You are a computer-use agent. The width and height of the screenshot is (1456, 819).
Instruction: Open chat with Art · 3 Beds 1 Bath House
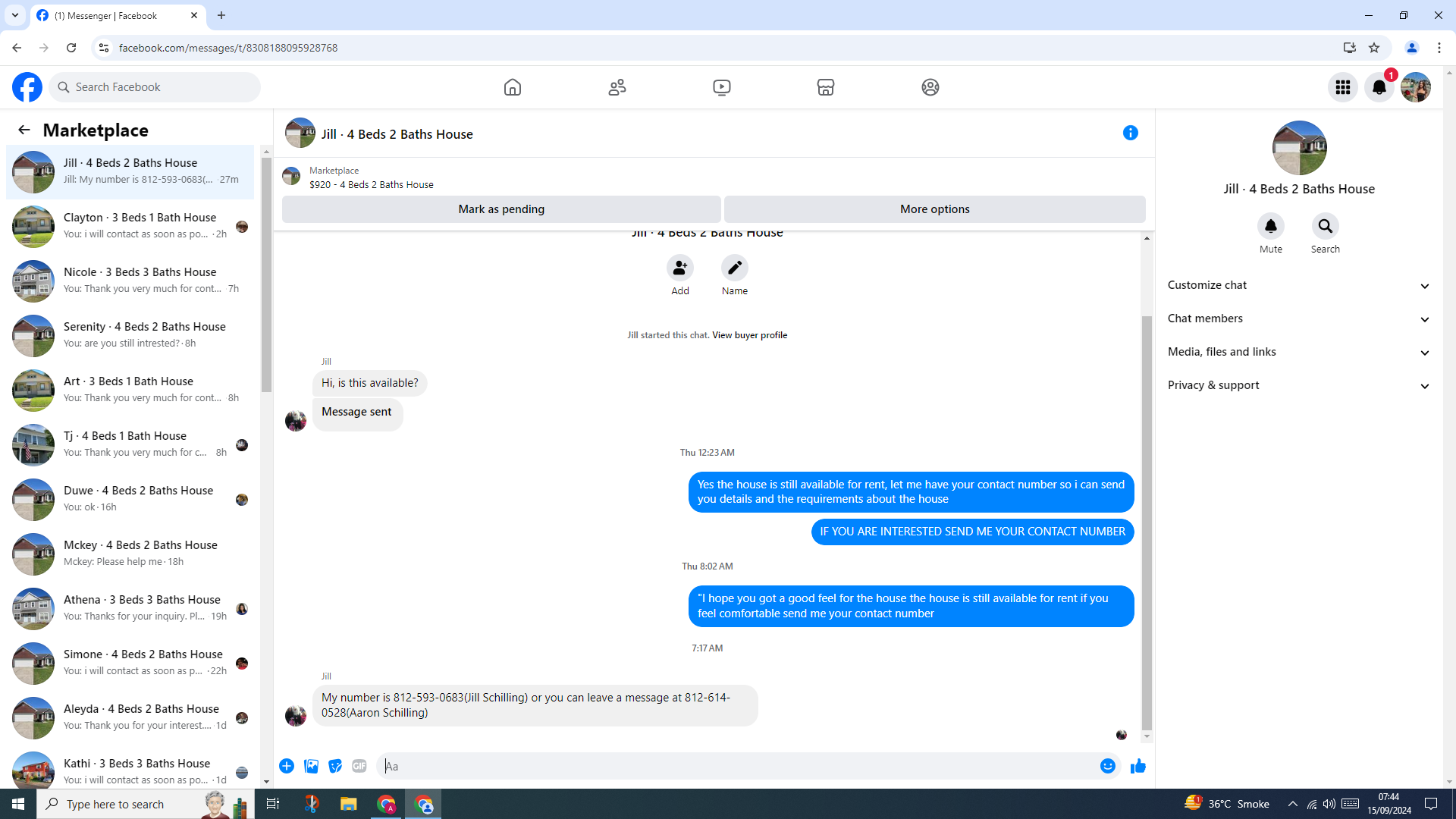pyautogui.click(x=130, y=390)
